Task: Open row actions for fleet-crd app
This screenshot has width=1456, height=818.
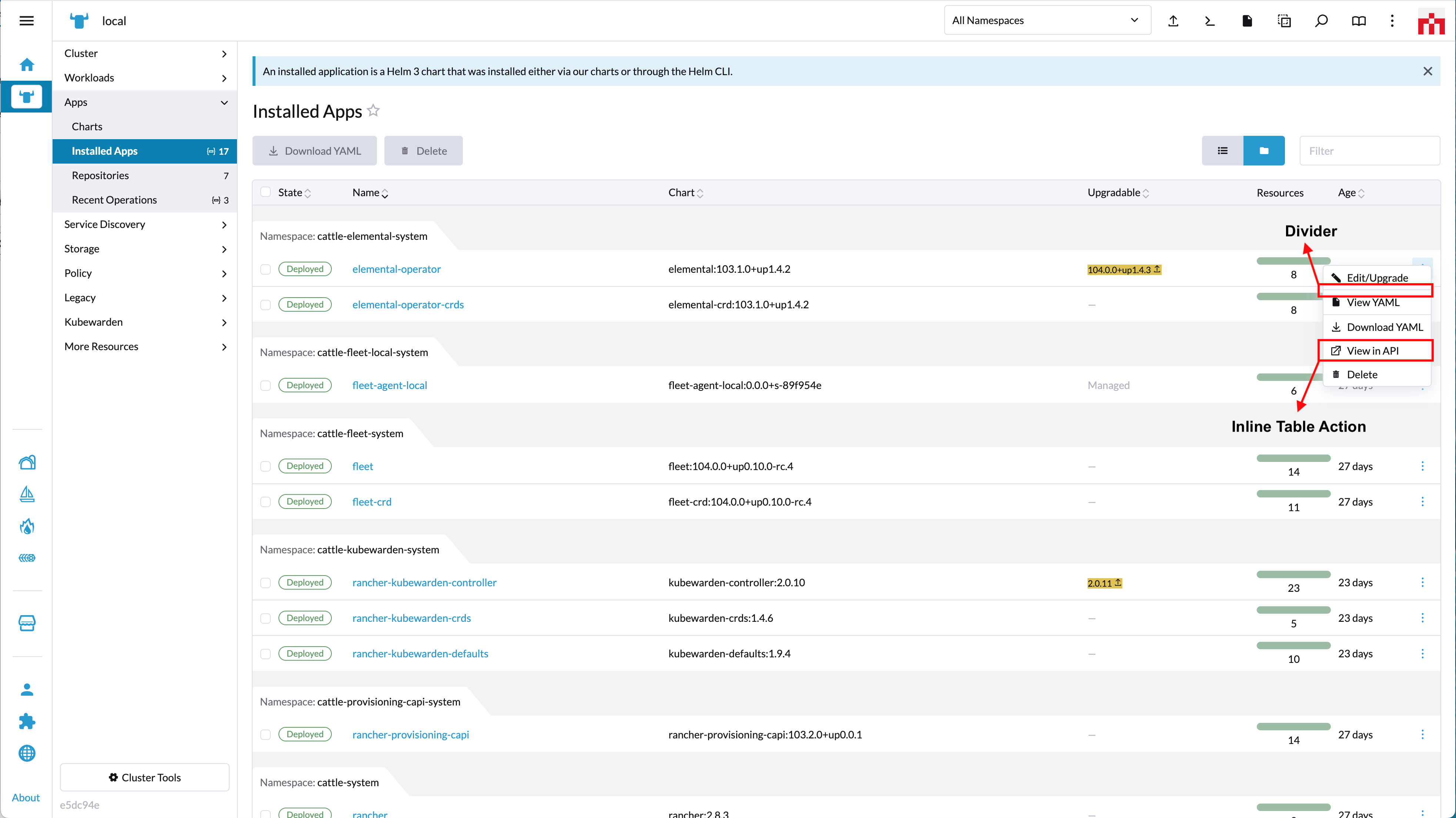Action: (x=1423, y=502)
